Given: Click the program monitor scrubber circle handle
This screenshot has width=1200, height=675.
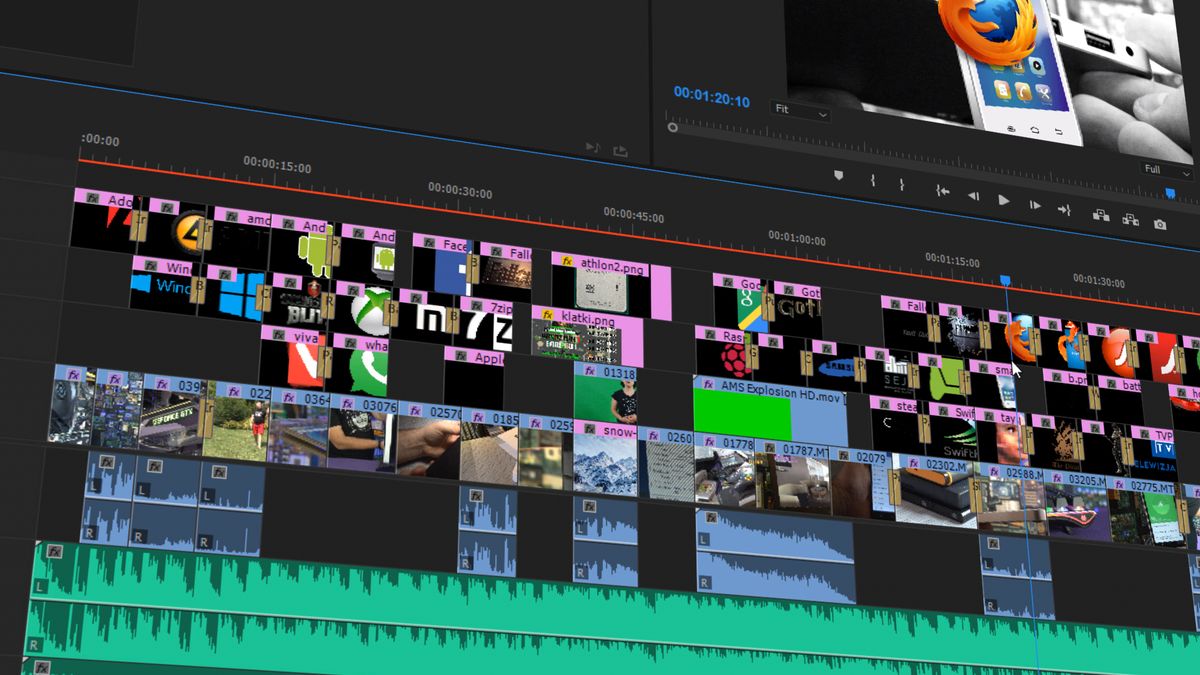Looking at the screenshot, I should coord(673,127).
